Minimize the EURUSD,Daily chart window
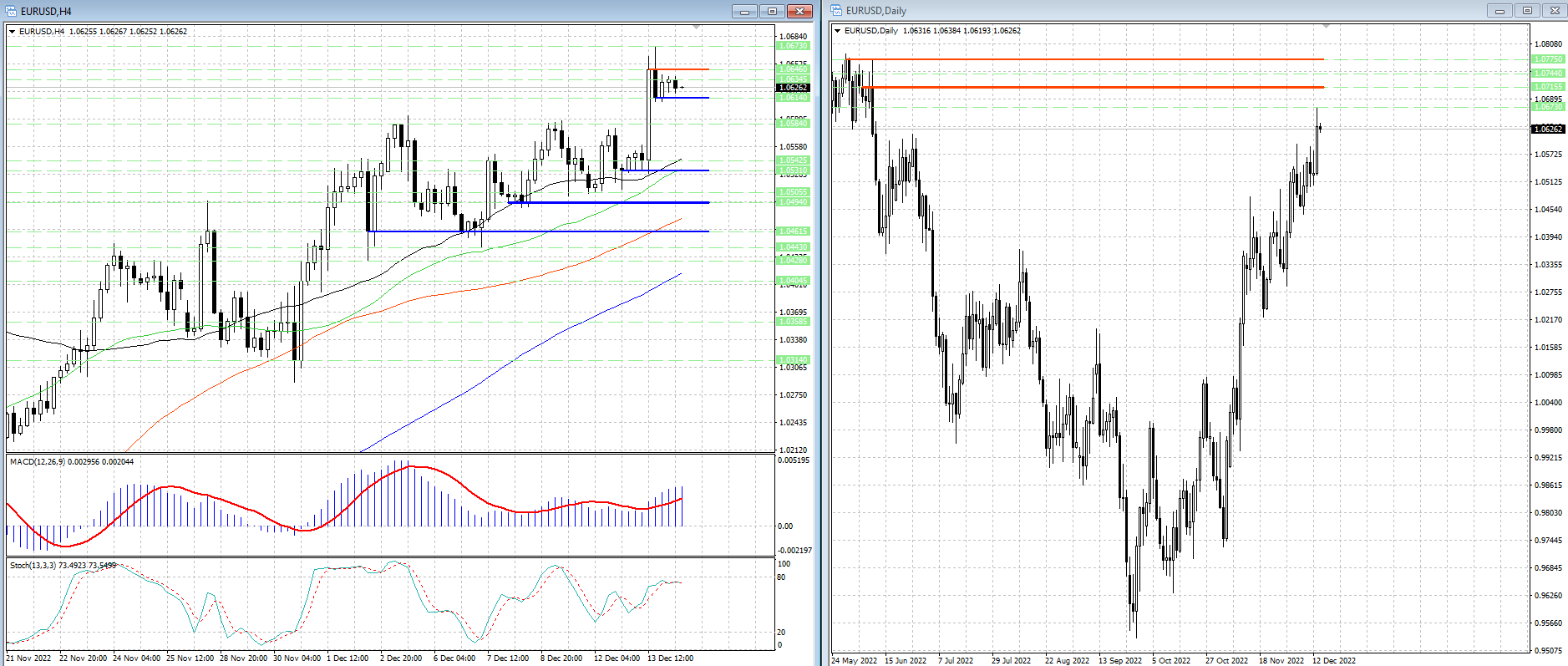This screenshot has height=666, width=1568. coord(1499,11)
